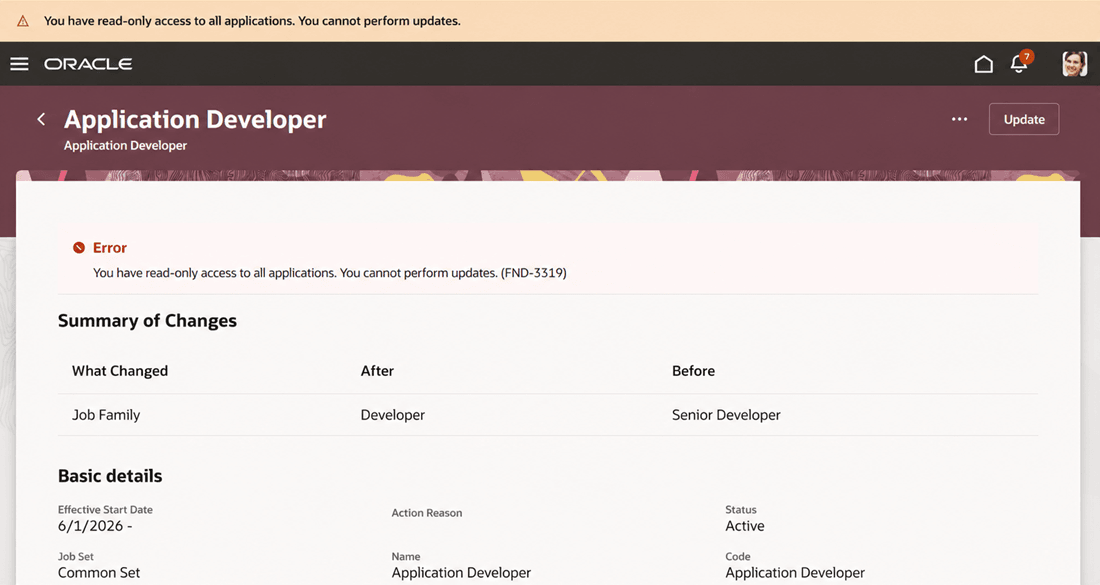Click the Oracle logo
Screen dimensions: 1100x585
coord(88,64)
